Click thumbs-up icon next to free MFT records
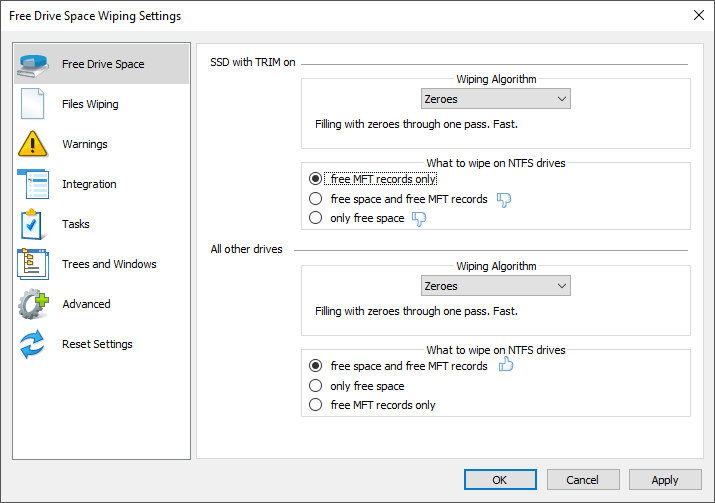This screenshot has width=715, height=503. pos(506,365)
